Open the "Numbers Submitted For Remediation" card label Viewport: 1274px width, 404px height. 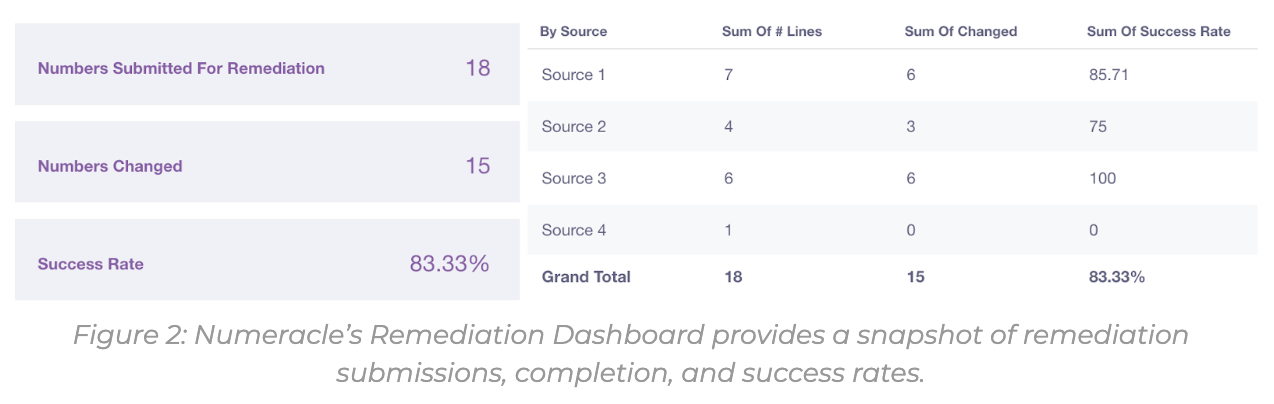click(181, 69)
